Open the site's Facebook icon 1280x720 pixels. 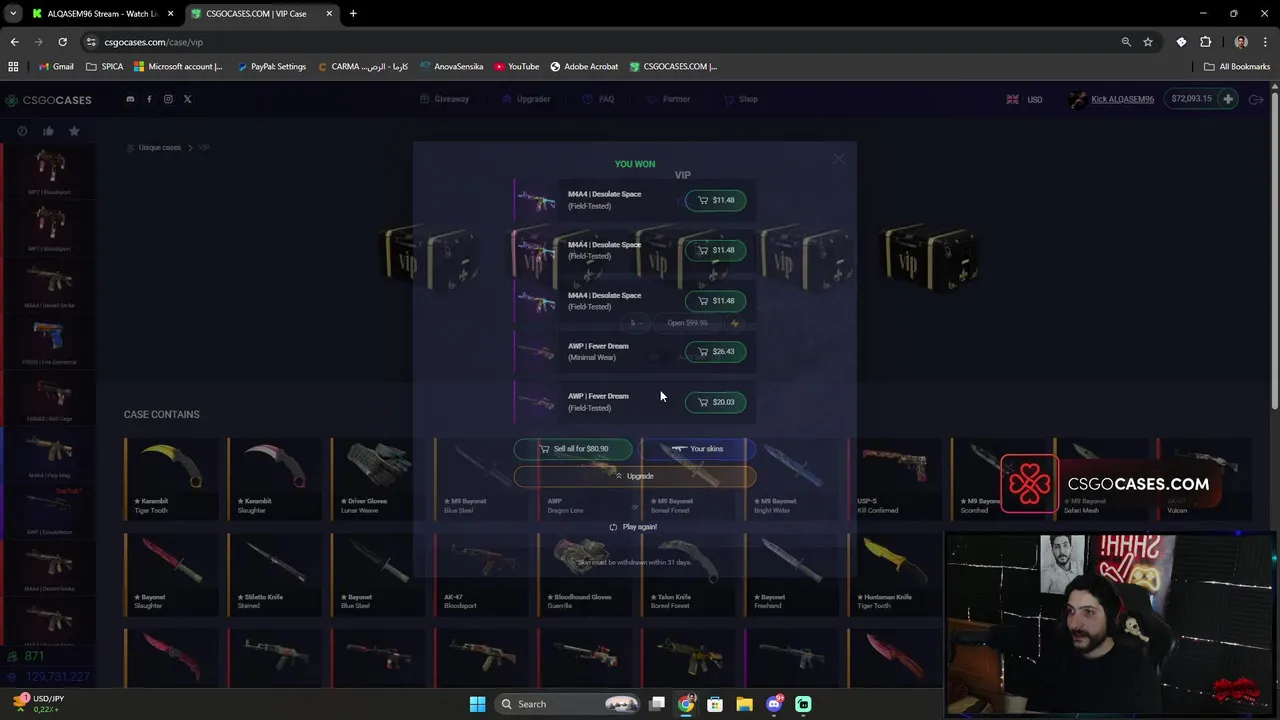[x=149, y=99]
